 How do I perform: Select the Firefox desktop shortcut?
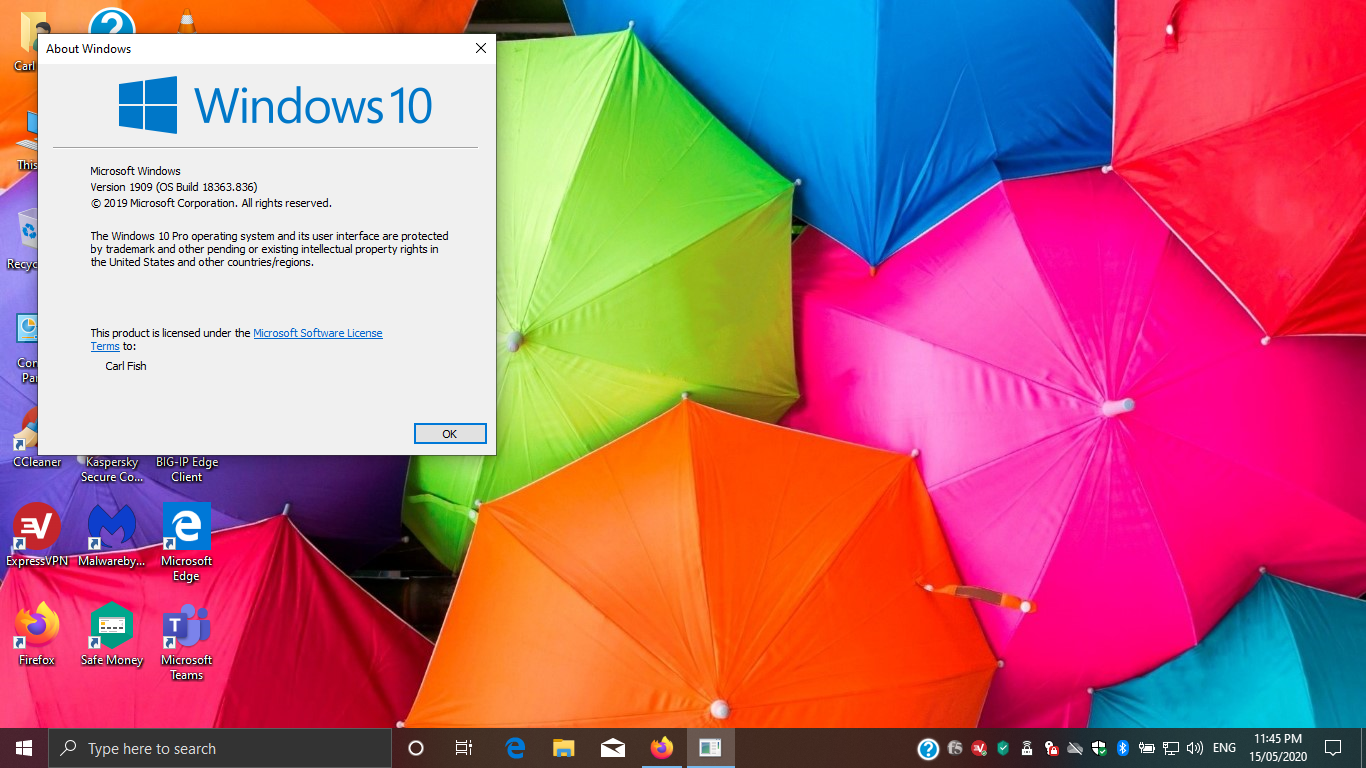point(37,627)
